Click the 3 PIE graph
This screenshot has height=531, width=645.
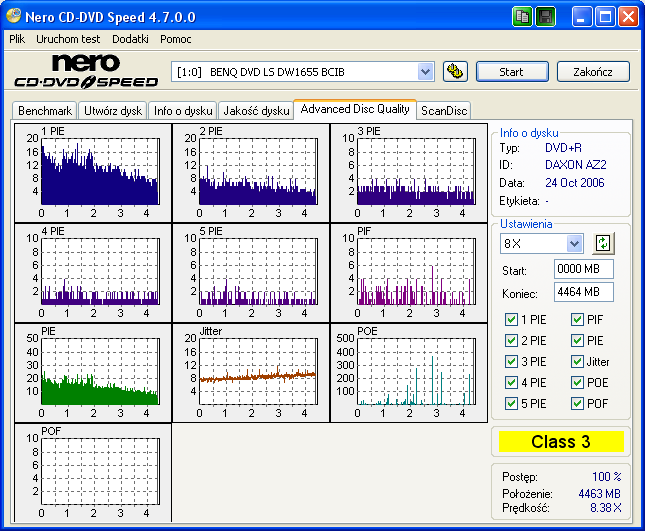coord(416,172)
